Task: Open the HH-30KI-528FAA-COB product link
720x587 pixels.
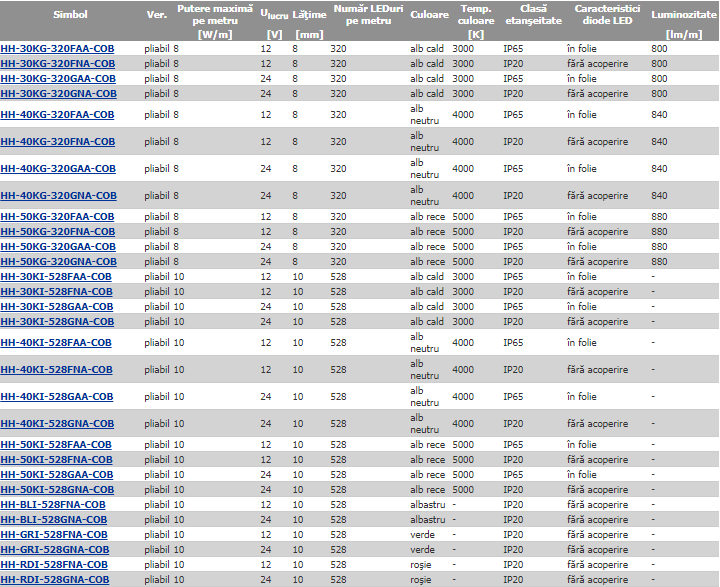Action: click(x=56, y=277)
